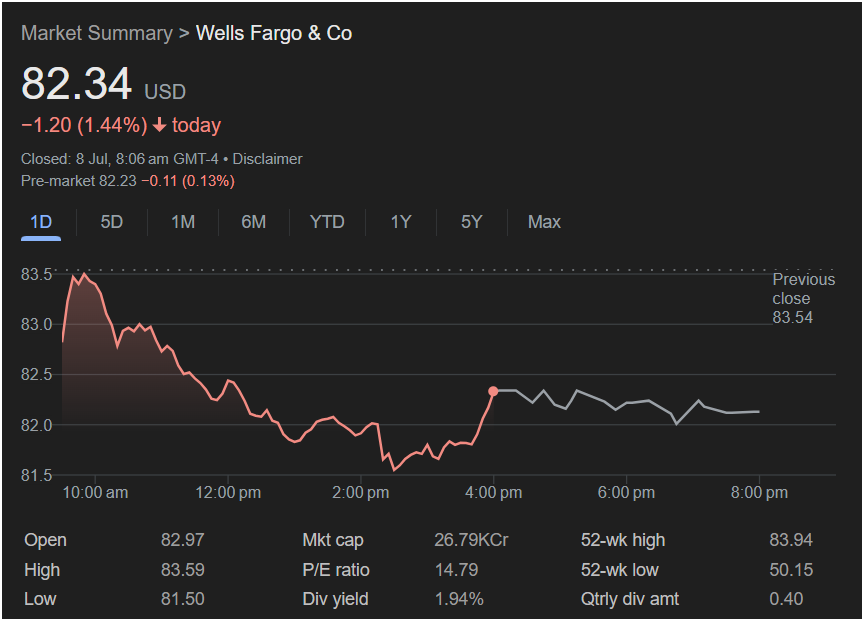Click the Qtrly div amt label
This screenshot has width=864, height=621.
(630, 599)
